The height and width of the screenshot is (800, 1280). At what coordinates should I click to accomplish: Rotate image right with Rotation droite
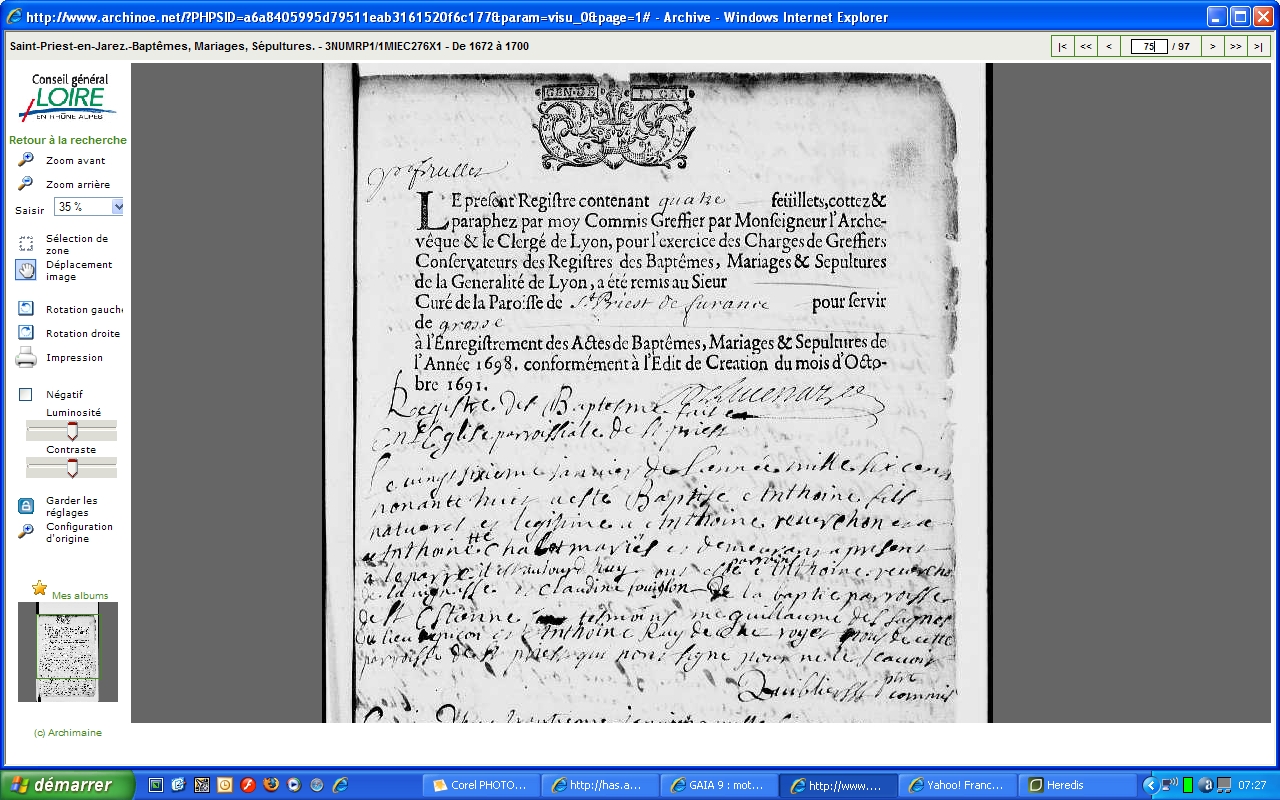pyautogui.click(x=26, y=333)
